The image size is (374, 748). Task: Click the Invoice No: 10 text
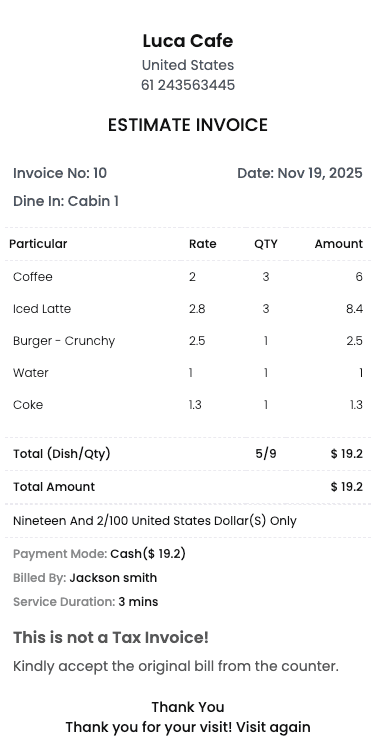60,173
